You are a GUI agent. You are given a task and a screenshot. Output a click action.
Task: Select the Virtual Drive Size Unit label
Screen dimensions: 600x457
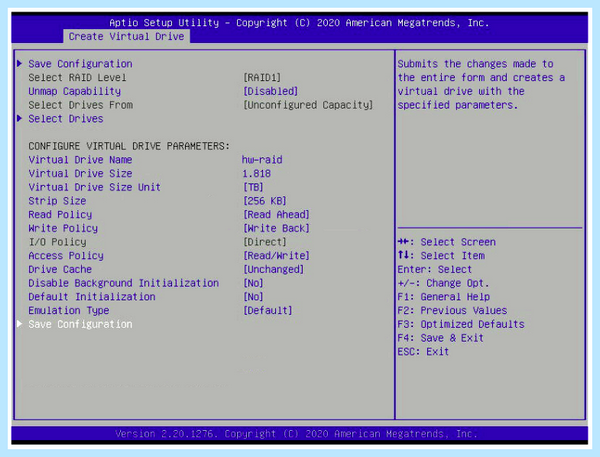(x=95, y=187)
